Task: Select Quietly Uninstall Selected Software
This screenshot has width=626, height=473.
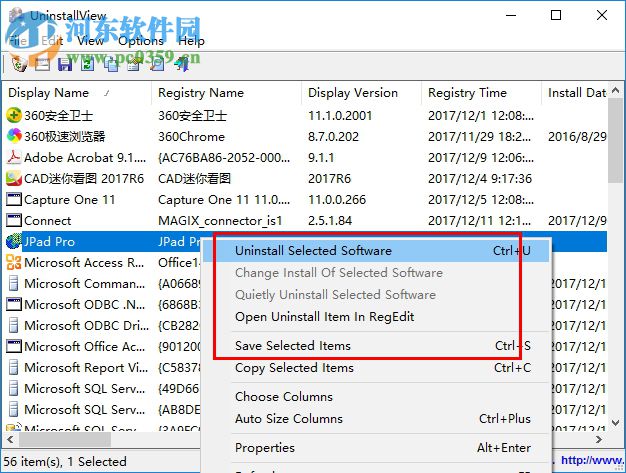Action: [x=376, y=295]
